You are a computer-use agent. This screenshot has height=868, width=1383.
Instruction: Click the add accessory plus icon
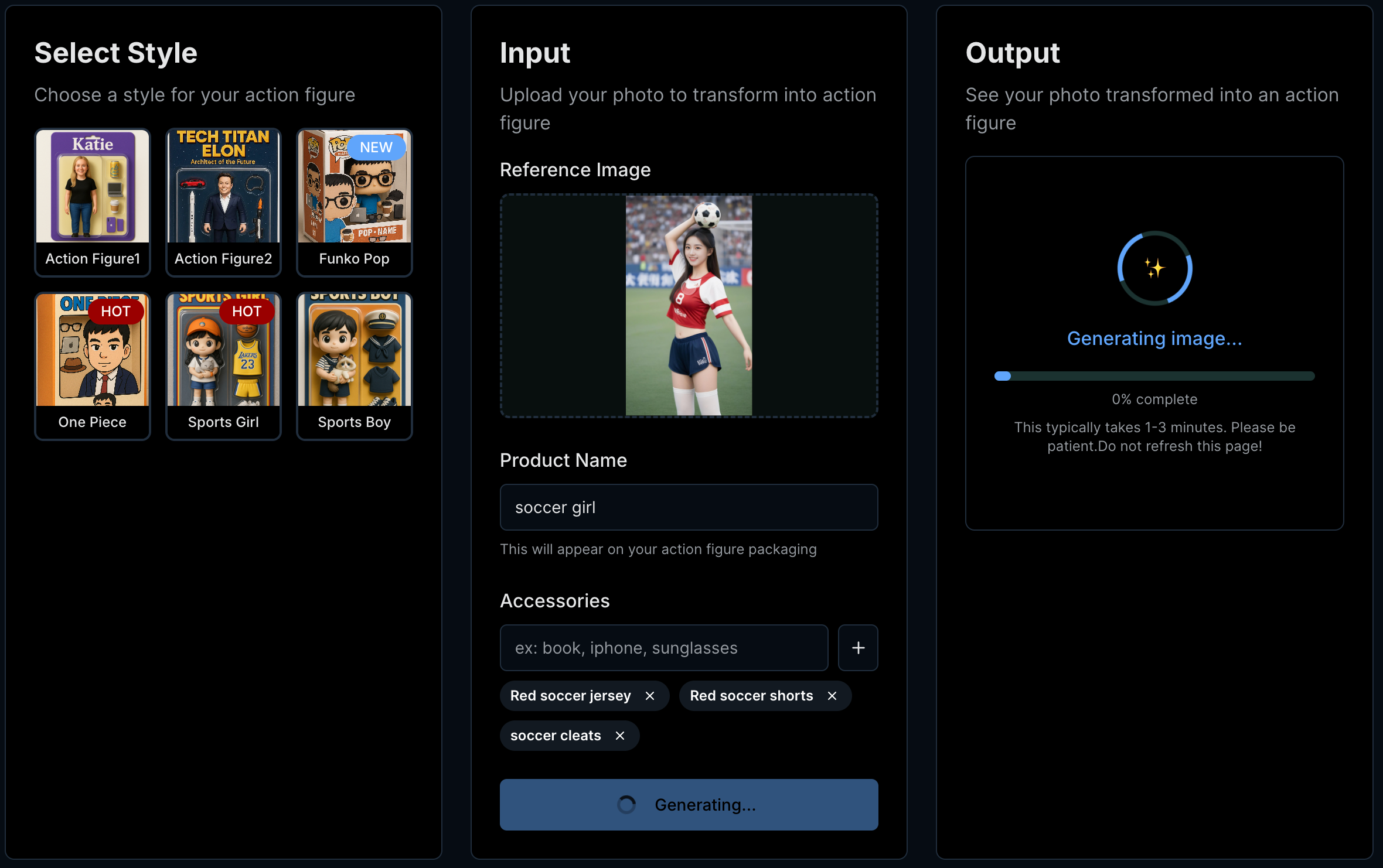(858, 648)
